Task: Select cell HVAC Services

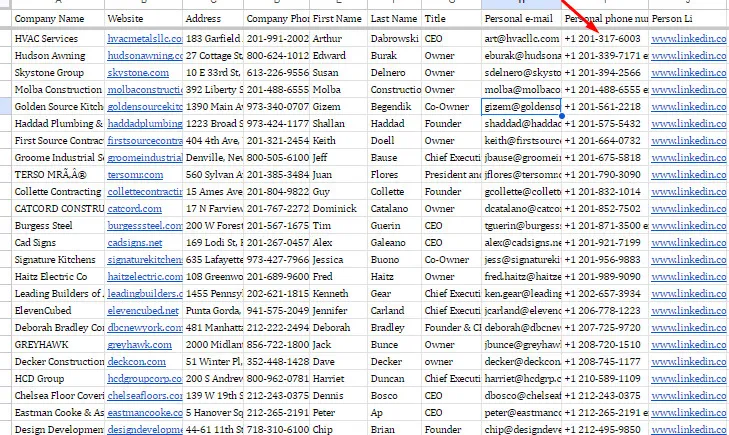Action: point(58,39)
